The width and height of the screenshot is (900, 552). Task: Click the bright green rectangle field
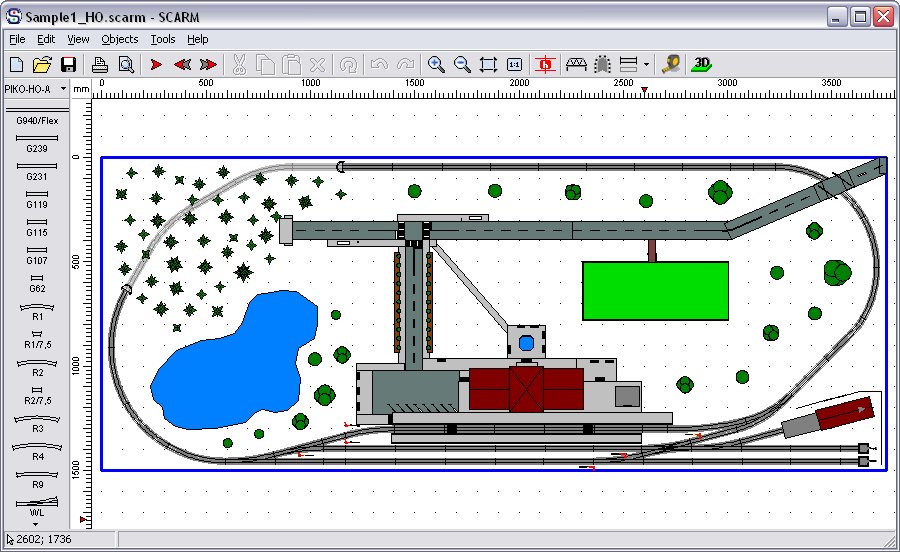click(655, 291)
